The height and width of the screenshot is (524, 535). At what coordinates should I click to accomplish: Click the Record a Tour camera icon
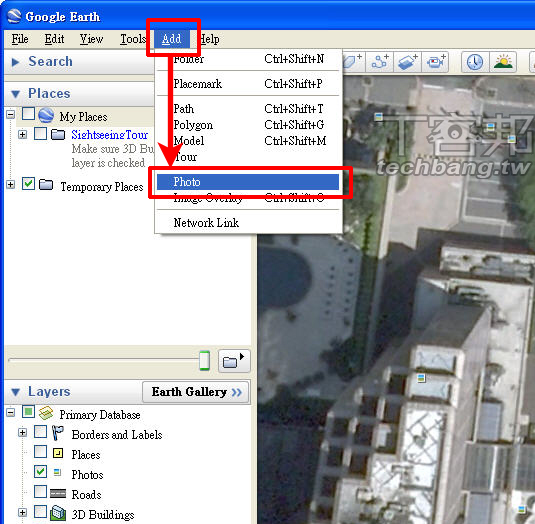(x=435, y=62)
